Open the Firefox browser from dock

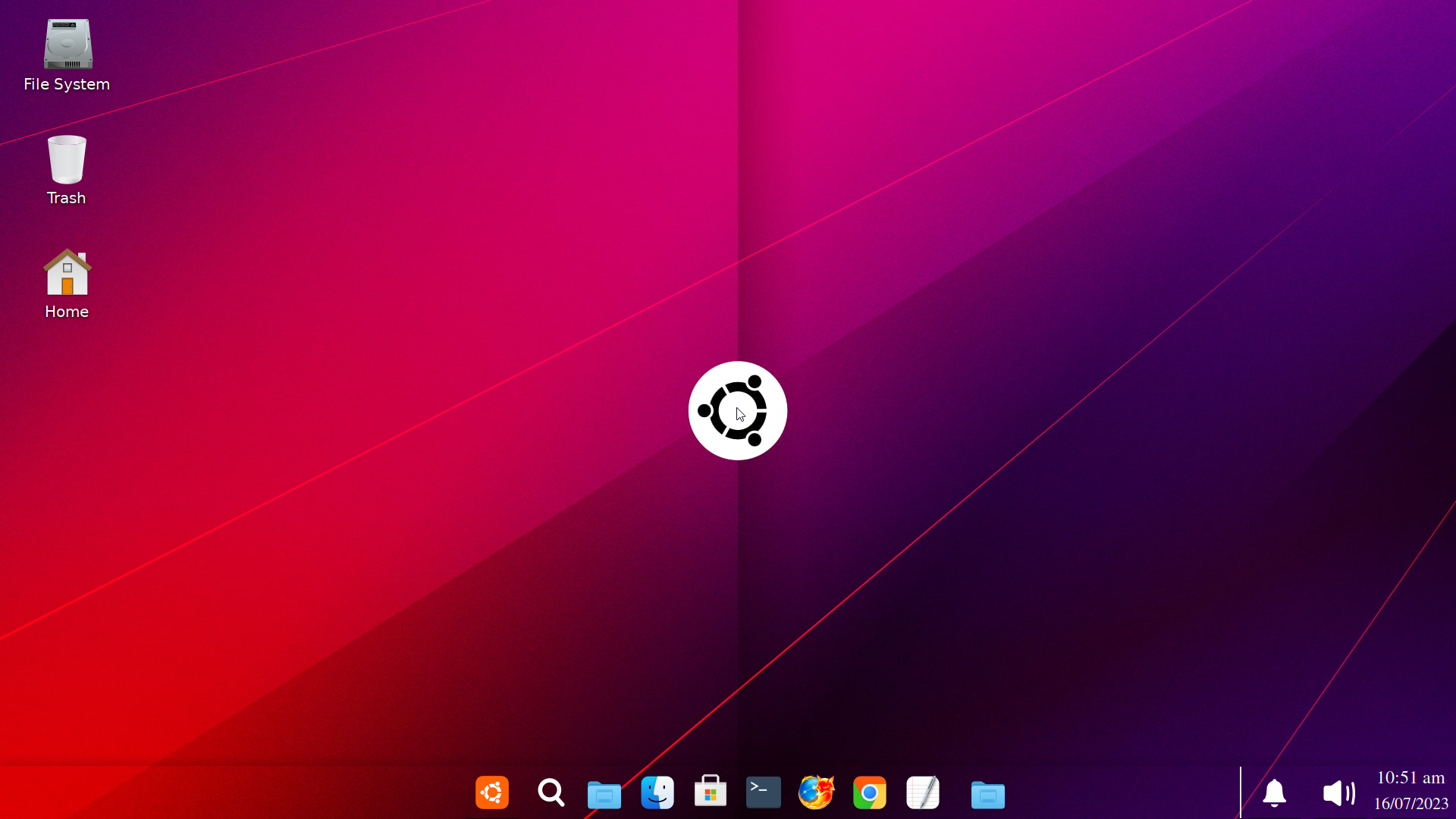coord(817,793)
